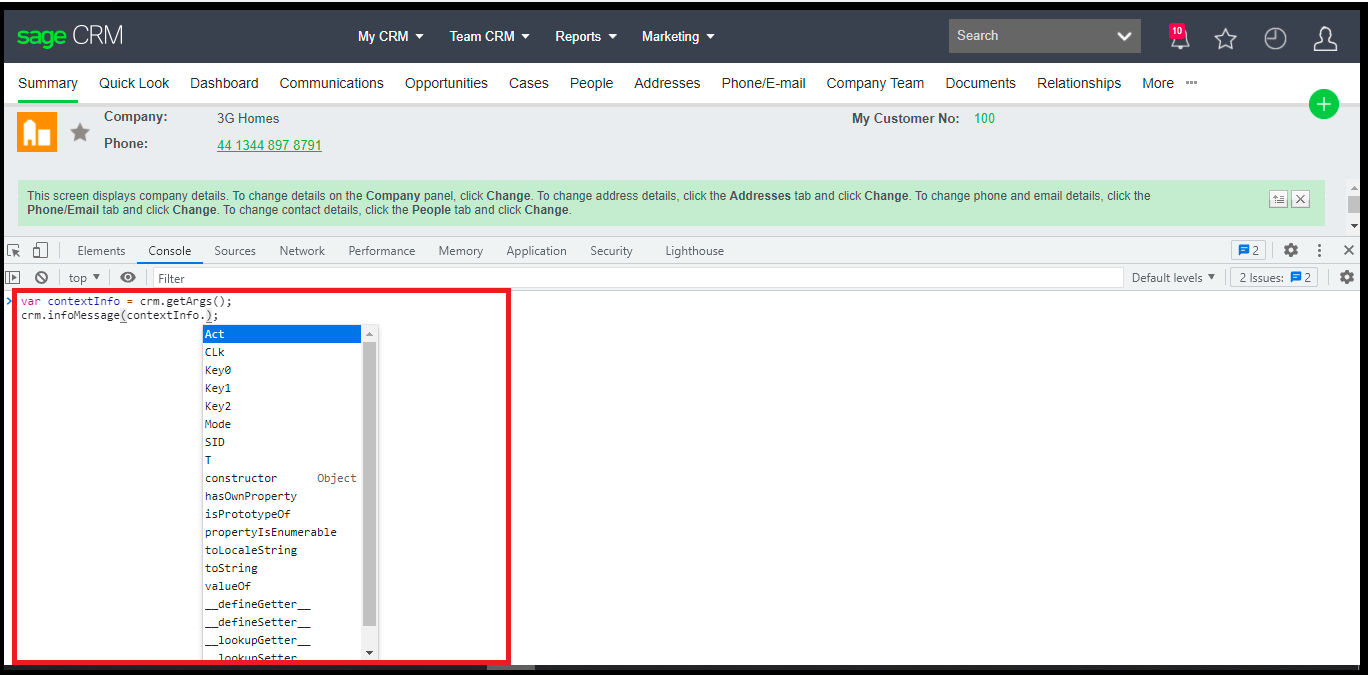This screenshot has height=675, width=1369.
Task: Open DevTools more options menu
Action: (x=1320, y=250)
